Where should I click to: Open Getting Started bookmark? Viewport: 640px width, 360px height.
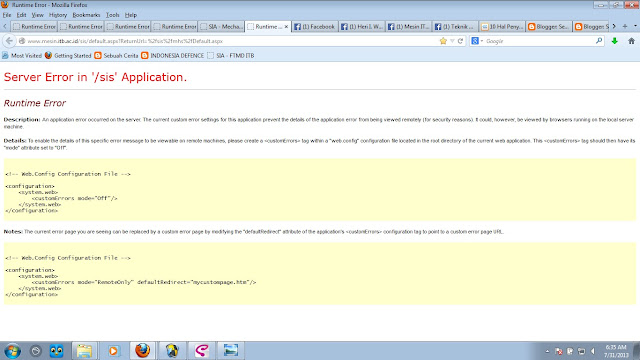click(x=68, y=56)
